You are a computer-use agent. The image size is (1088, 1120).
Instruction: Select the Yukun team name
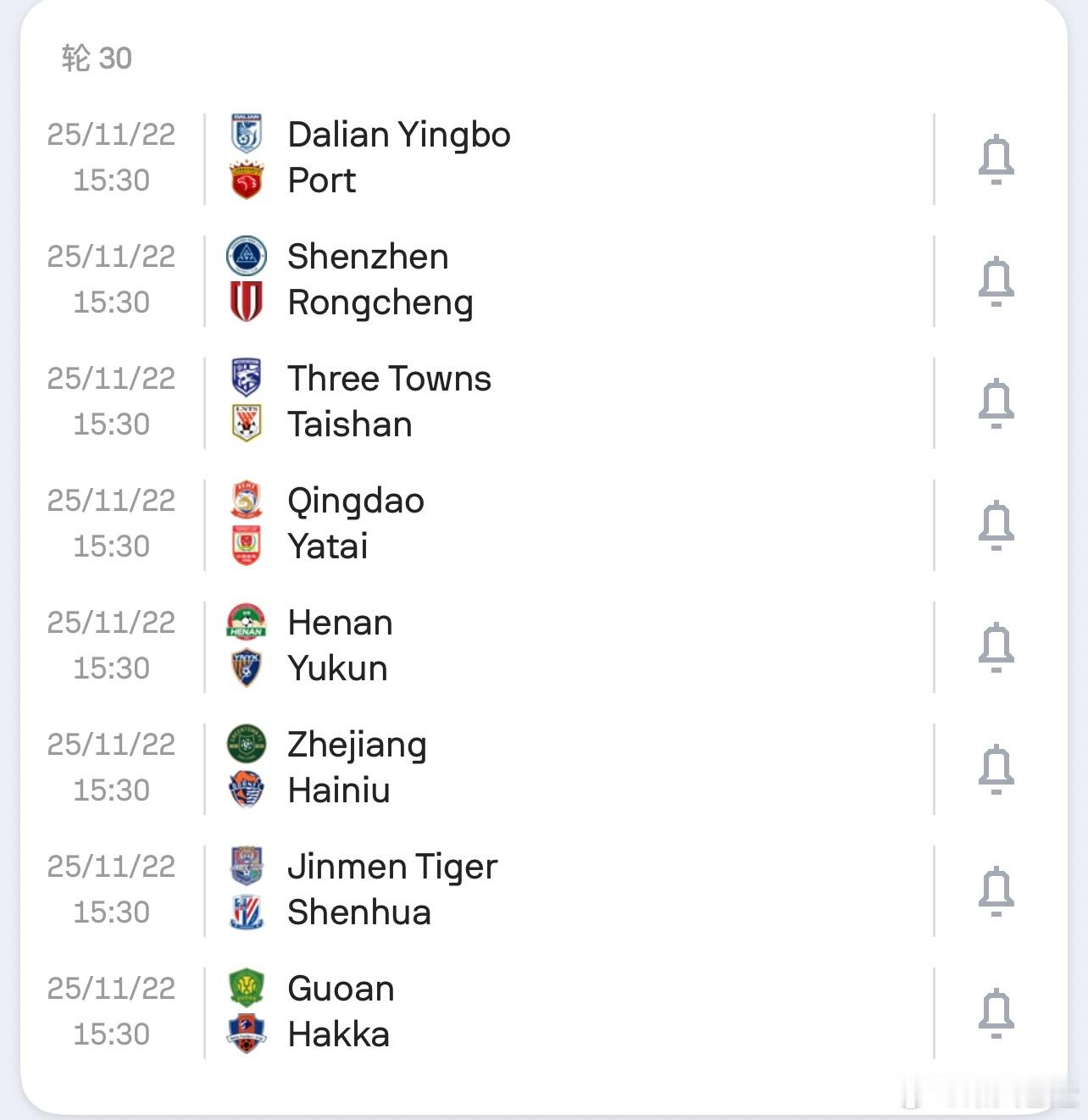click(337, 668)
